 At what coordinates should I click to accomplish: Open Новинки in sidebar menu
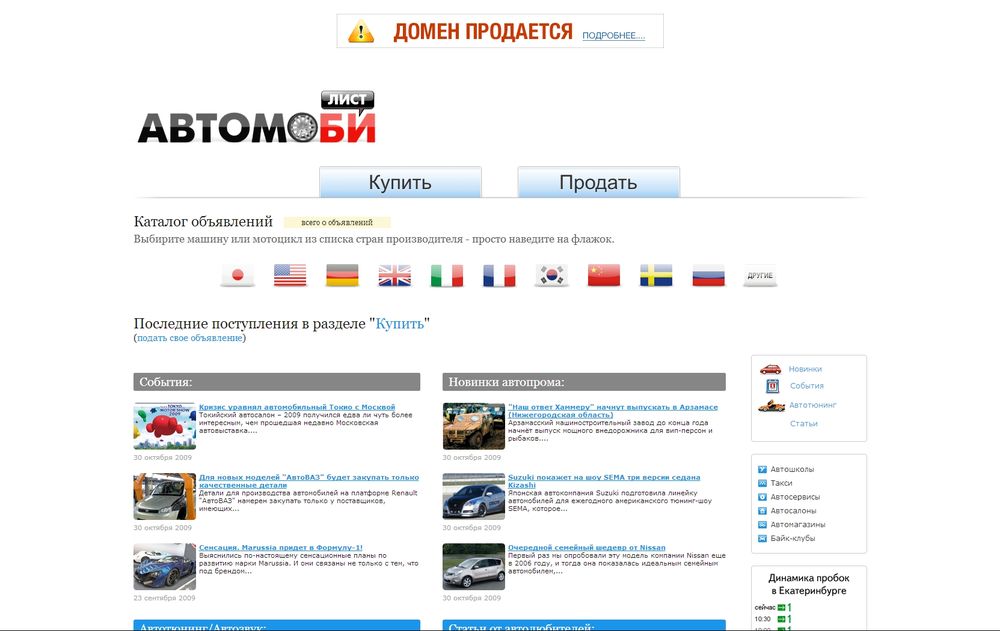(x=805, y=369)
